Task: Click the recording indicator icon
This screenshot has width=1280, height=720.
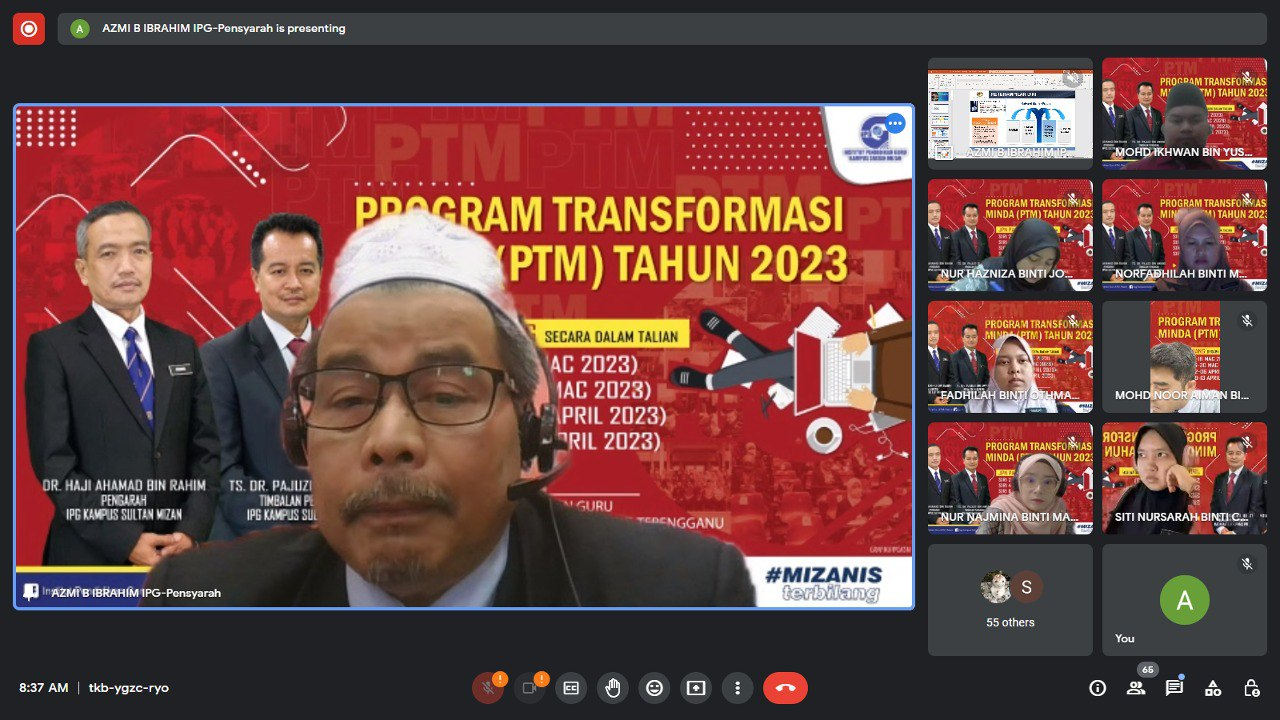Action: [x=28, y=29]
